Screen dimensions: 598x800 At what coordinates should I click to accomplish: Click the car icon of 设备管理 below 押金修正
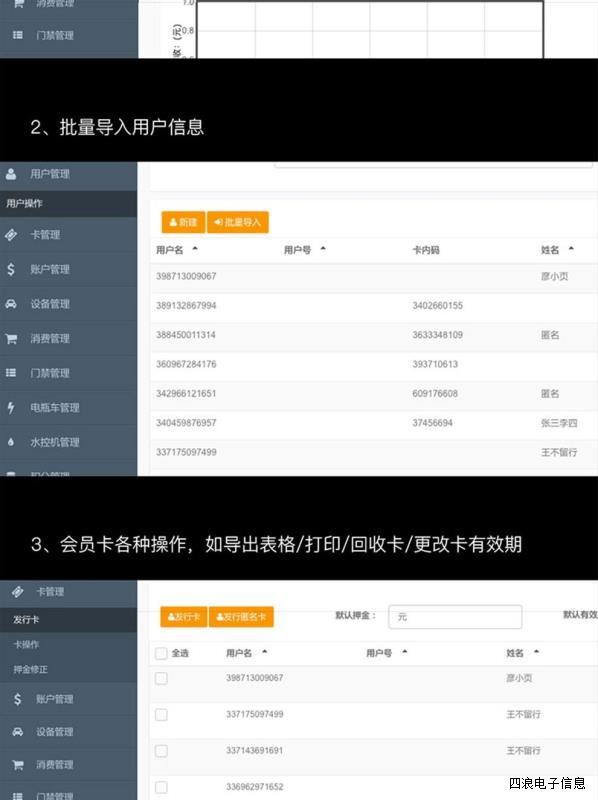(17, 732)
